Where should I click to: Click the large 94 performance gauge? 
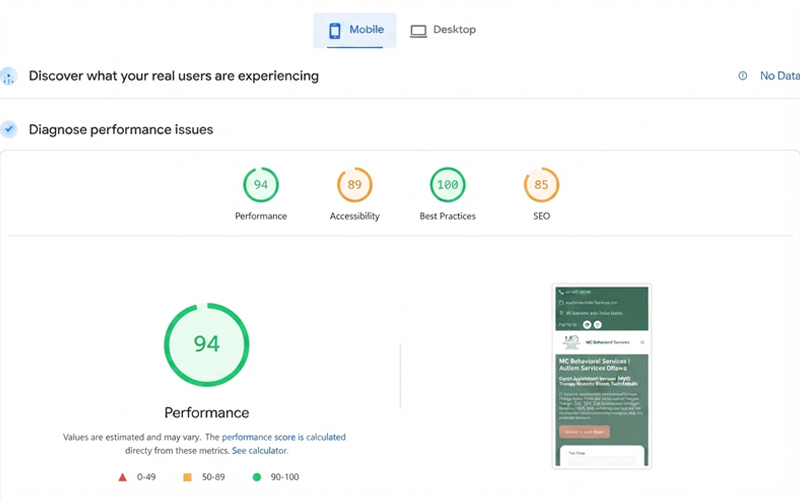coord(207,344)
